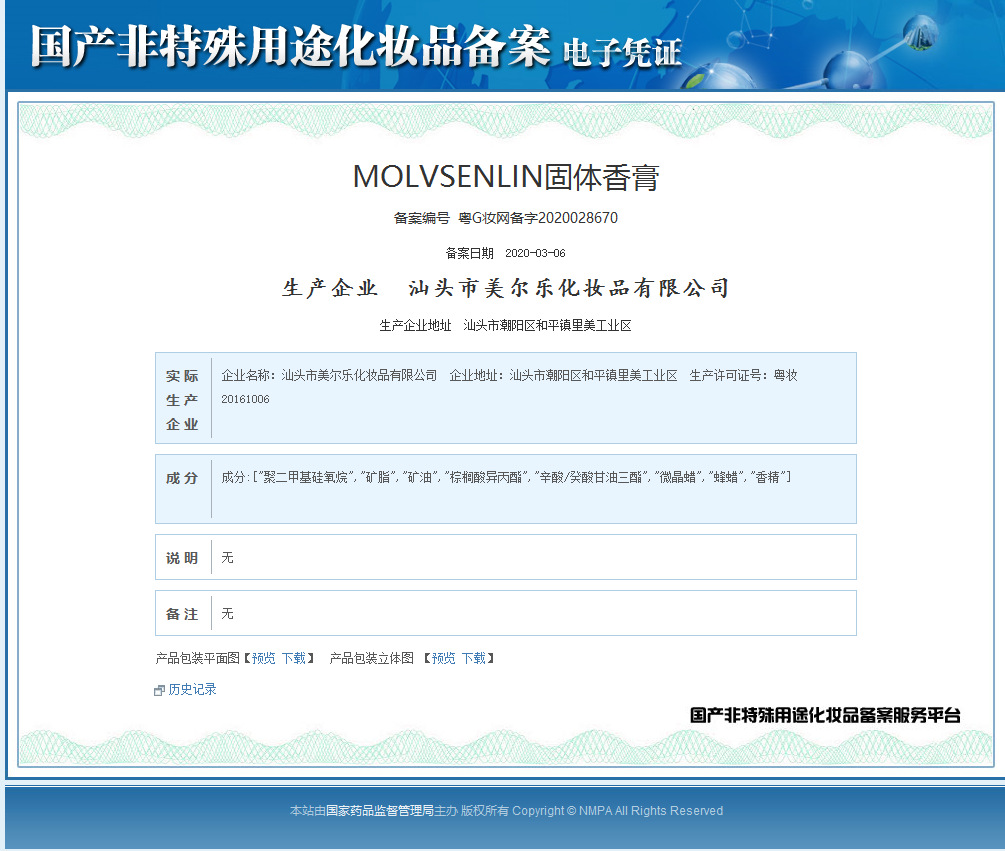Preview the 产品包装立体图 image
This screenshot has width=1005, height=851.
click(x=444, y=658)
